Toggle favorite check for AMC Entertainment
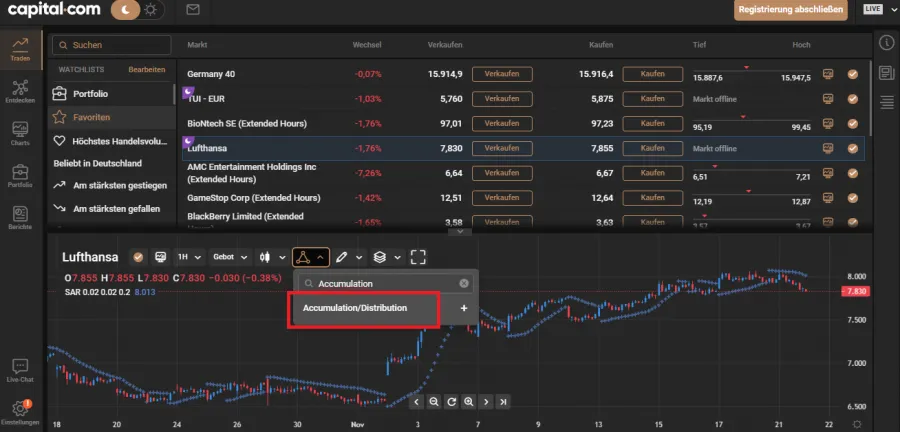900x432 pixels. pos(853,173)
